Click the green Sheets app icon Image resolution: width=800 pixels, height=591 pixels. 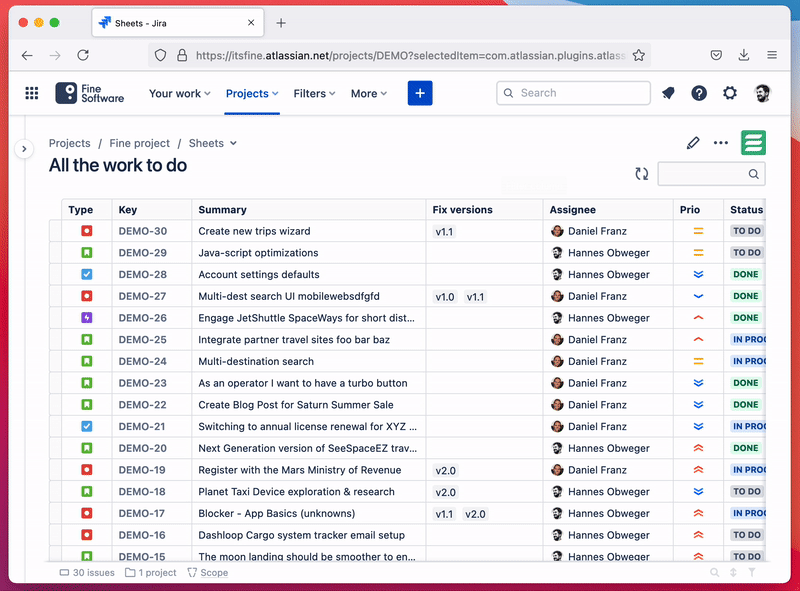pyautogui.click(x=753, y=143)
